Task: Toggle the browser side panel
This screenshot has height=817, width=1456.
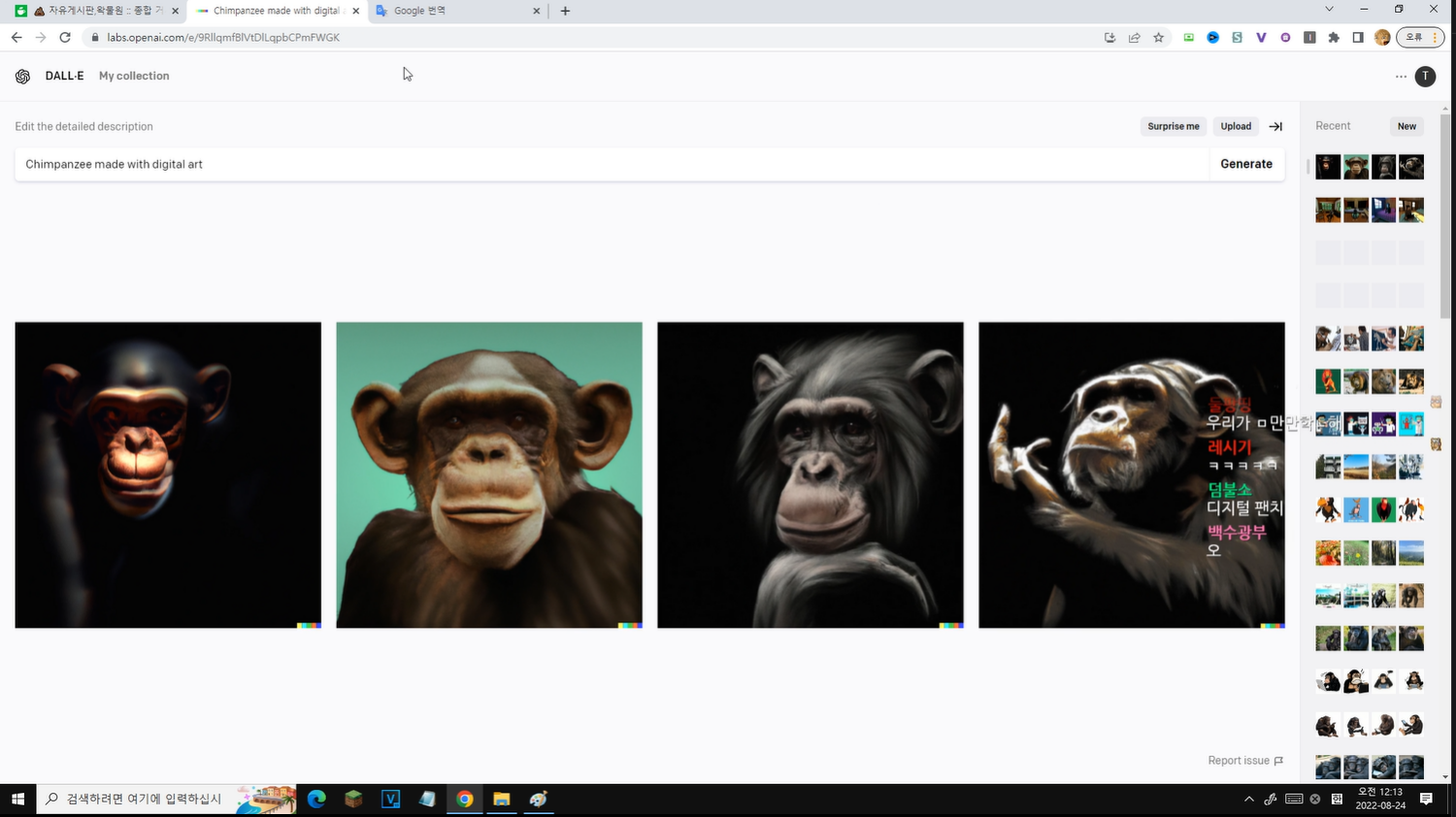Action: 1358,38
